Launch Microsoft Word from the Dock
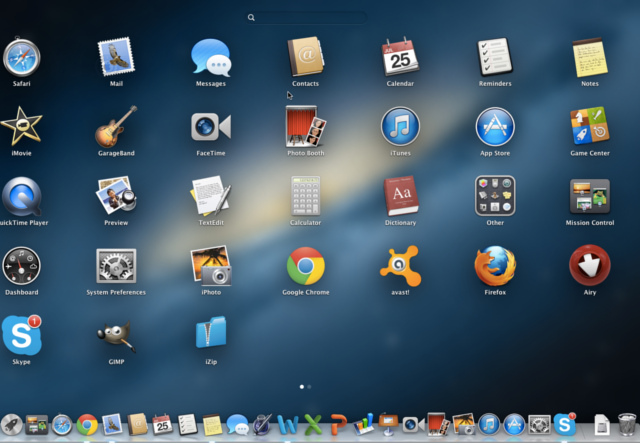Screen dimensions: 640x444 [x=288, y=425]
